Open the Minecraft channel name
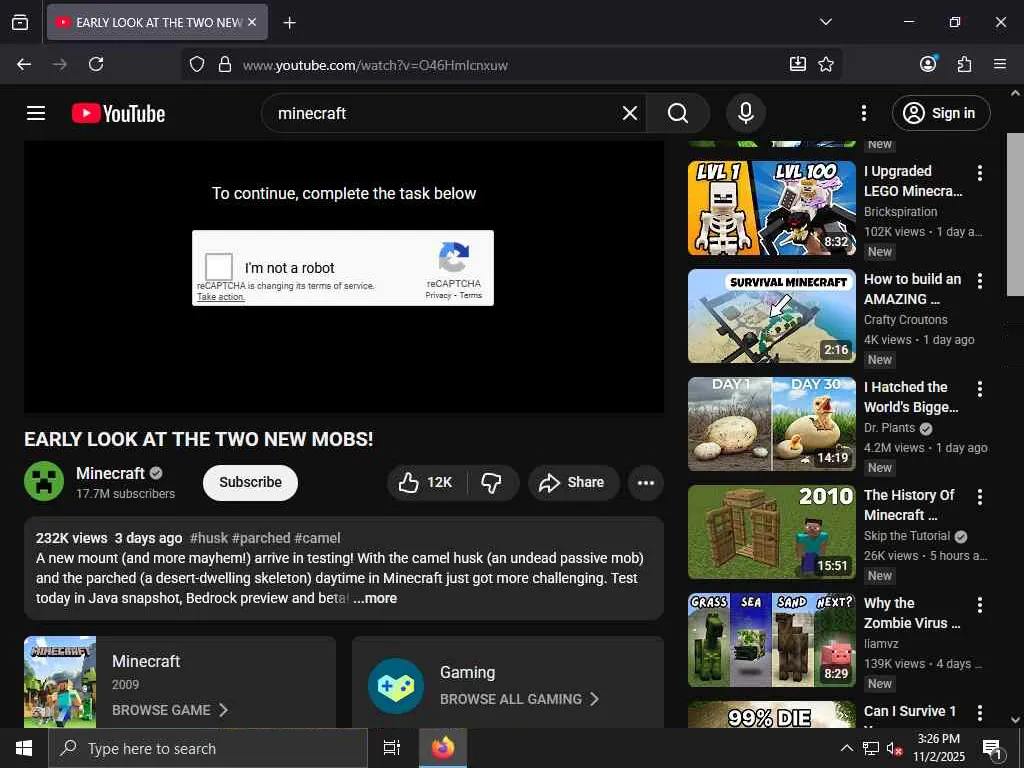The image size is (1024, 768). pyautogui.click(x=110, y=473)
